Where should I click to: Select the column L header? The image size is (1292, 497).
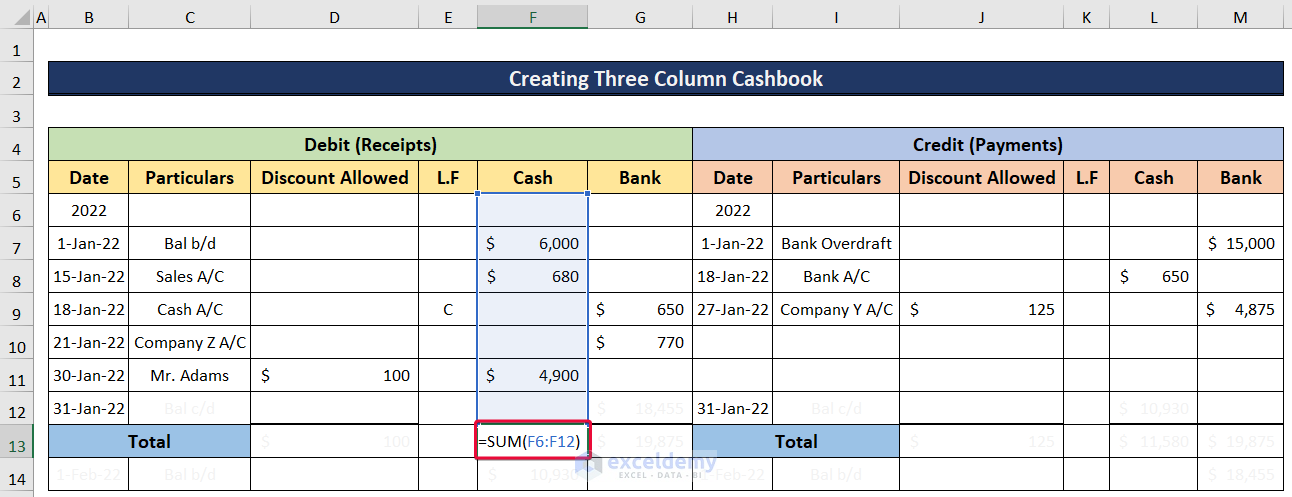(x=1153, y=17)
